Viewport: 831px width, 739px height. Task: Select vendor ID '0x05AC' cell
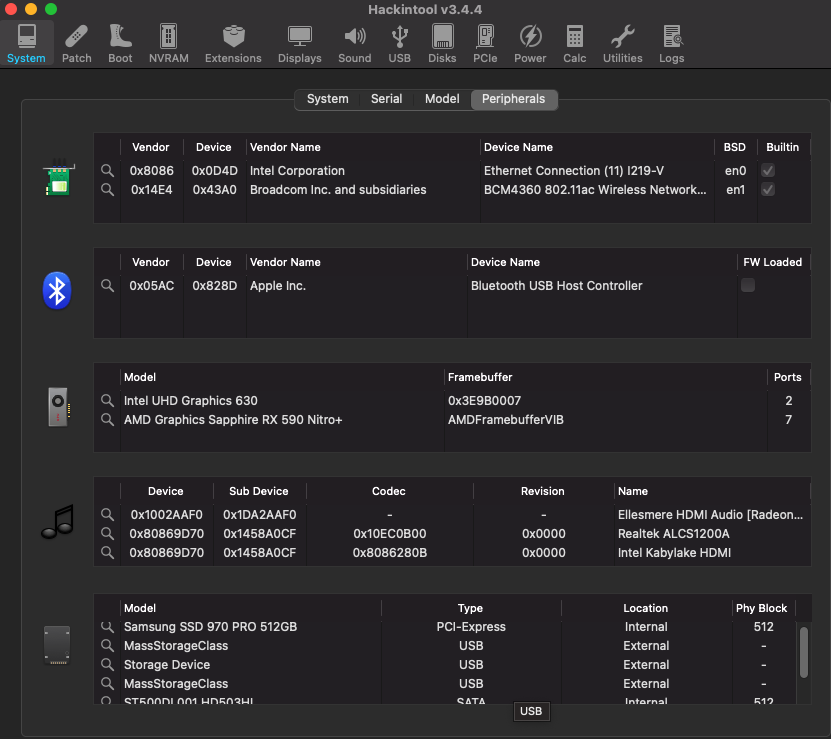(x=152, y=286)
